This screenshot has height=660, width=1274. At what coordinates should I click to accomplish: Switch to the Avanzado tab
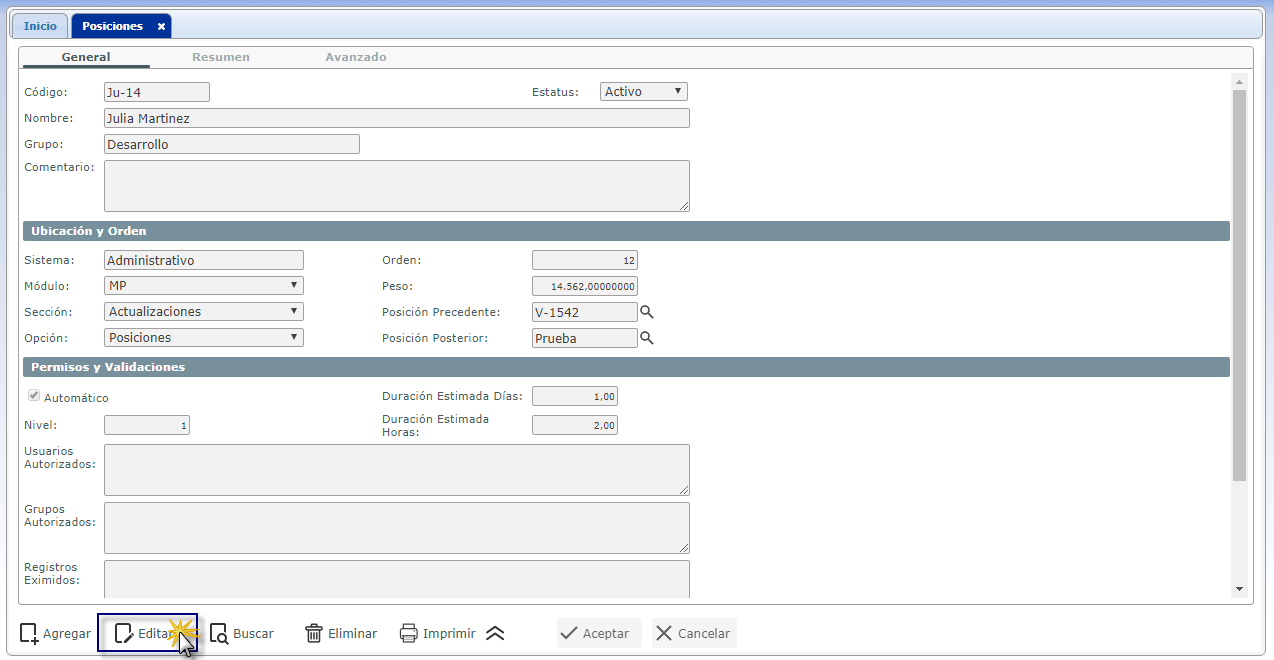[x=356, y=57]
